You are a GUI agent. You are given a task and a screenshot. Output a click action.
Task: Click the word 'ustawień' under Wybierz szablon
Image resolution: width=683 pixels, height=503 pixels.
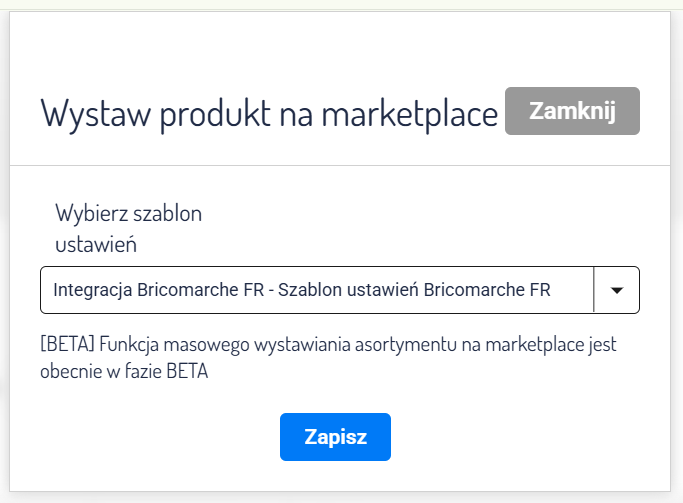click(x=96, y=242)
